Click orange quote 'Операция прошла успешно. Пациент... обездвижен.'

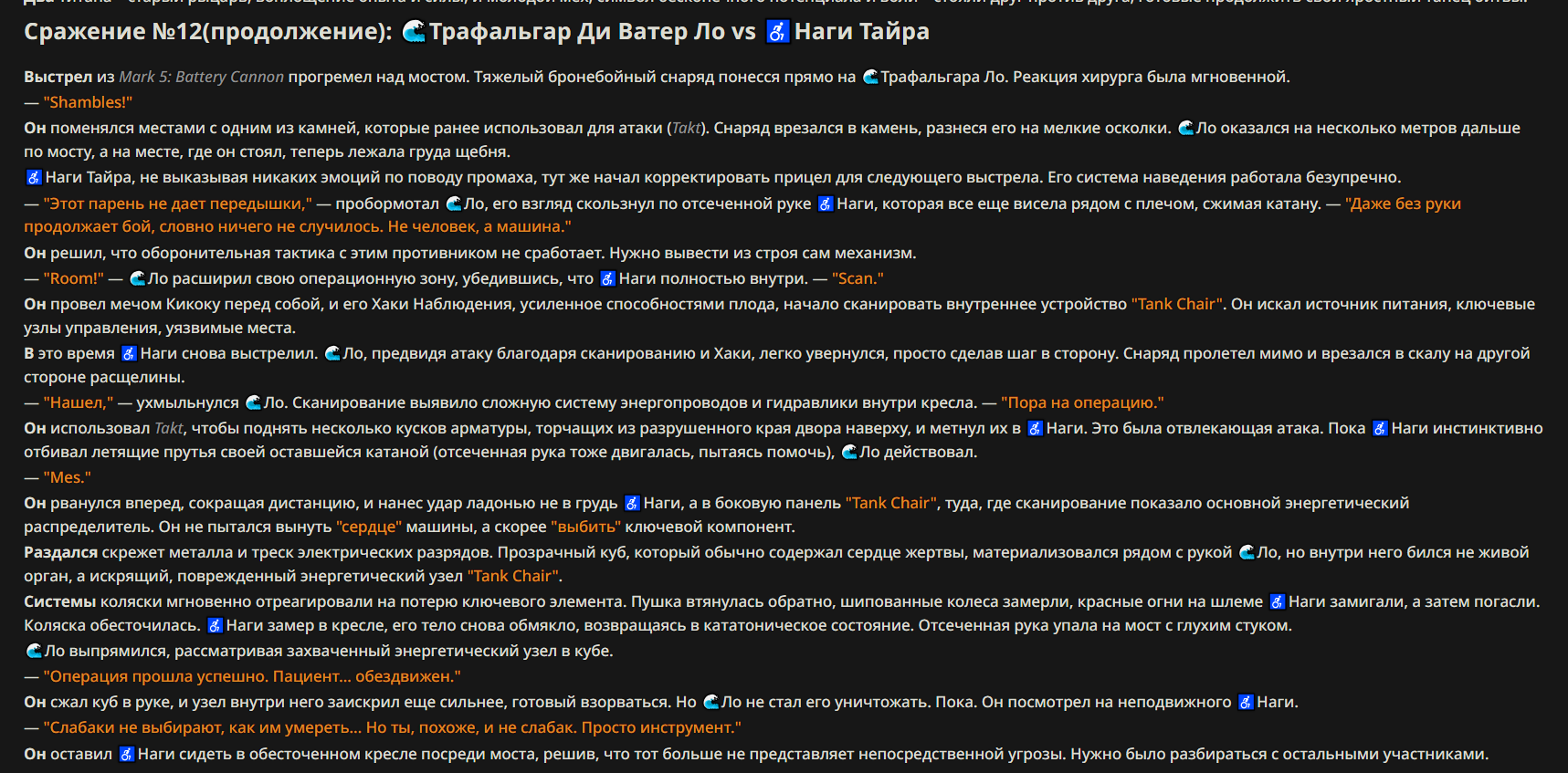click(x=252, y=676)
